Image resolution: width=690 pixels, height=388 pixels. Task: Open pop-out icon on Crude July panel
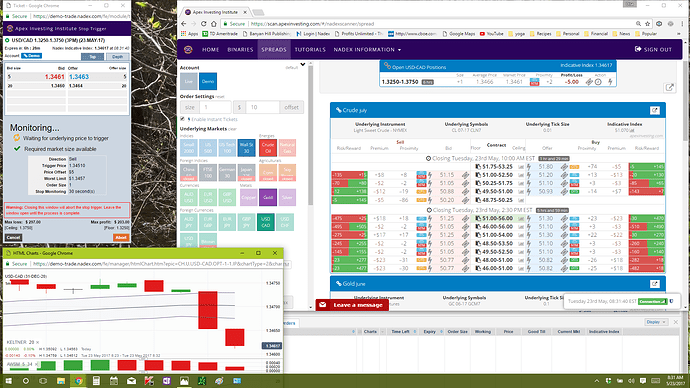(655, 110)
